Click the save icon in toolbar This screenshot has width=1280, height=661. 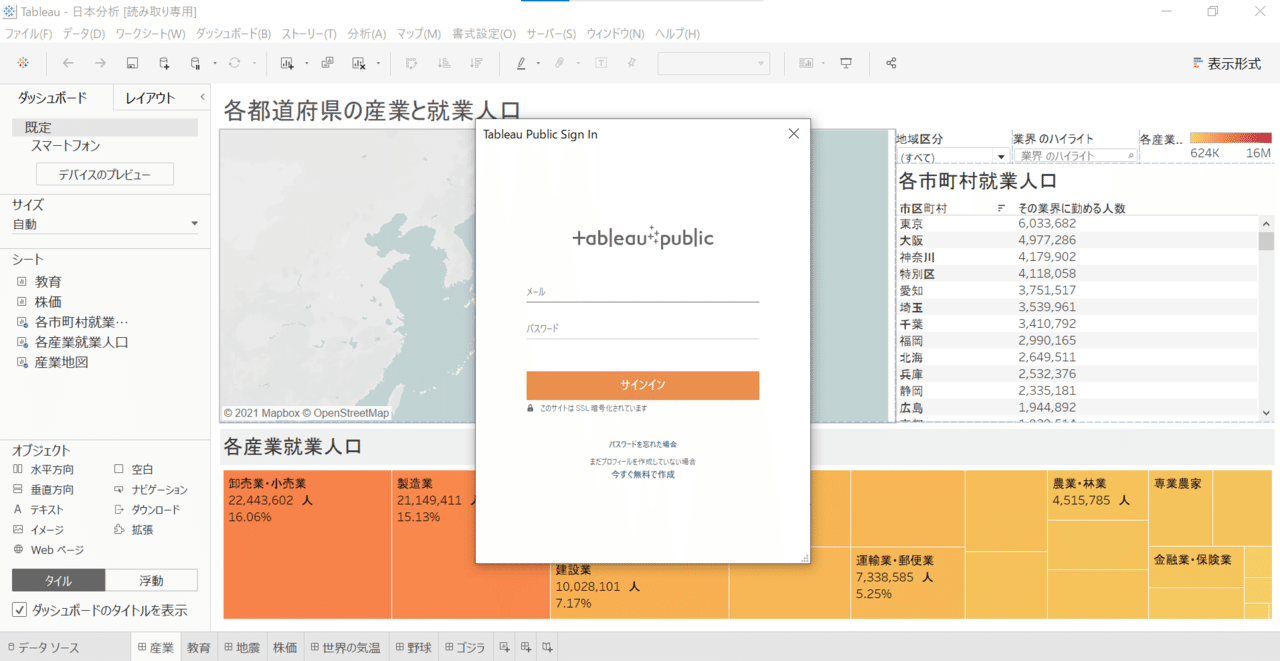pos(132,63)
